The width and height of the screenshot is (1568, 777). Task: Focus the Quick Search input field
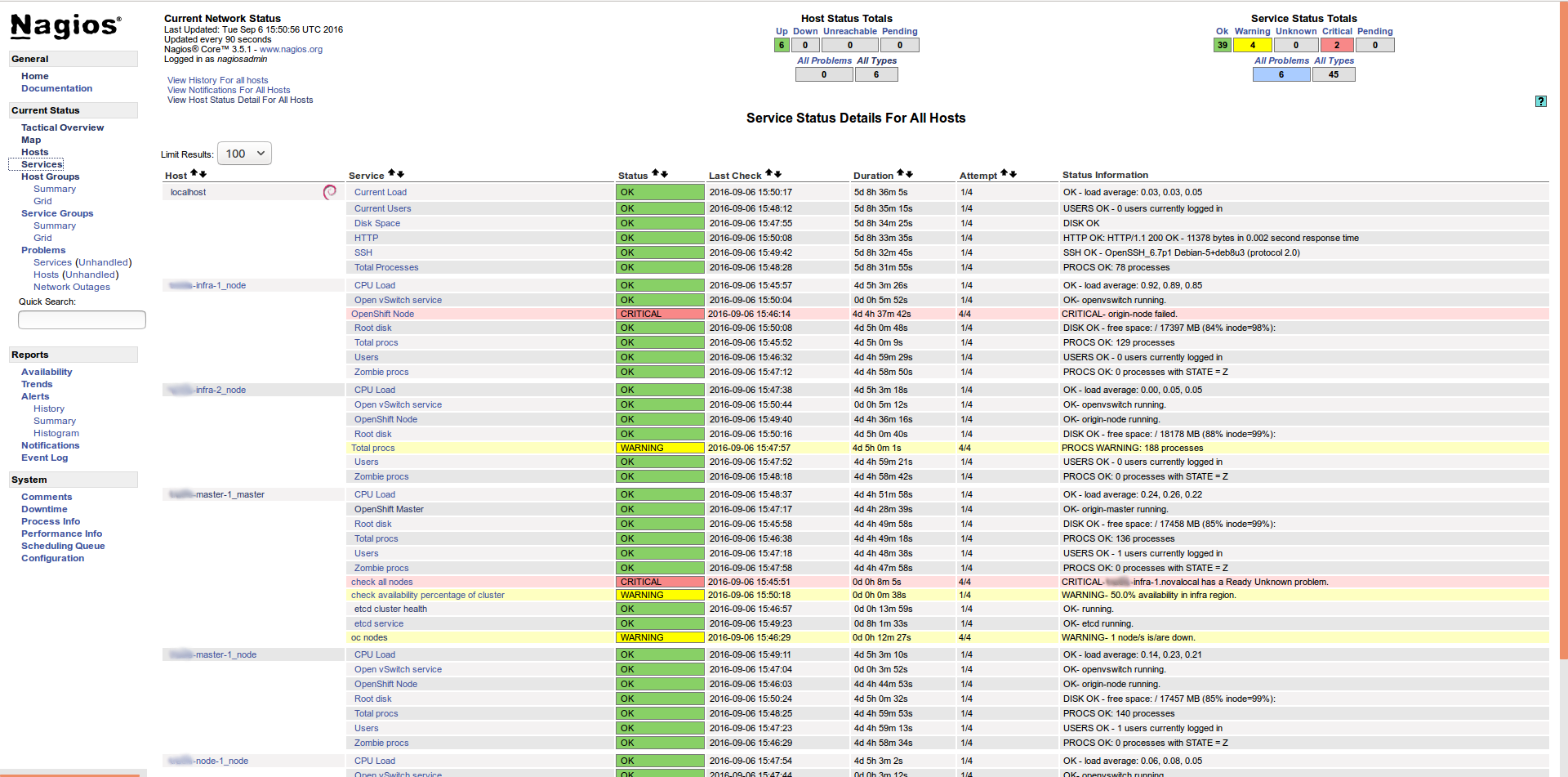(x=82, y=319)
